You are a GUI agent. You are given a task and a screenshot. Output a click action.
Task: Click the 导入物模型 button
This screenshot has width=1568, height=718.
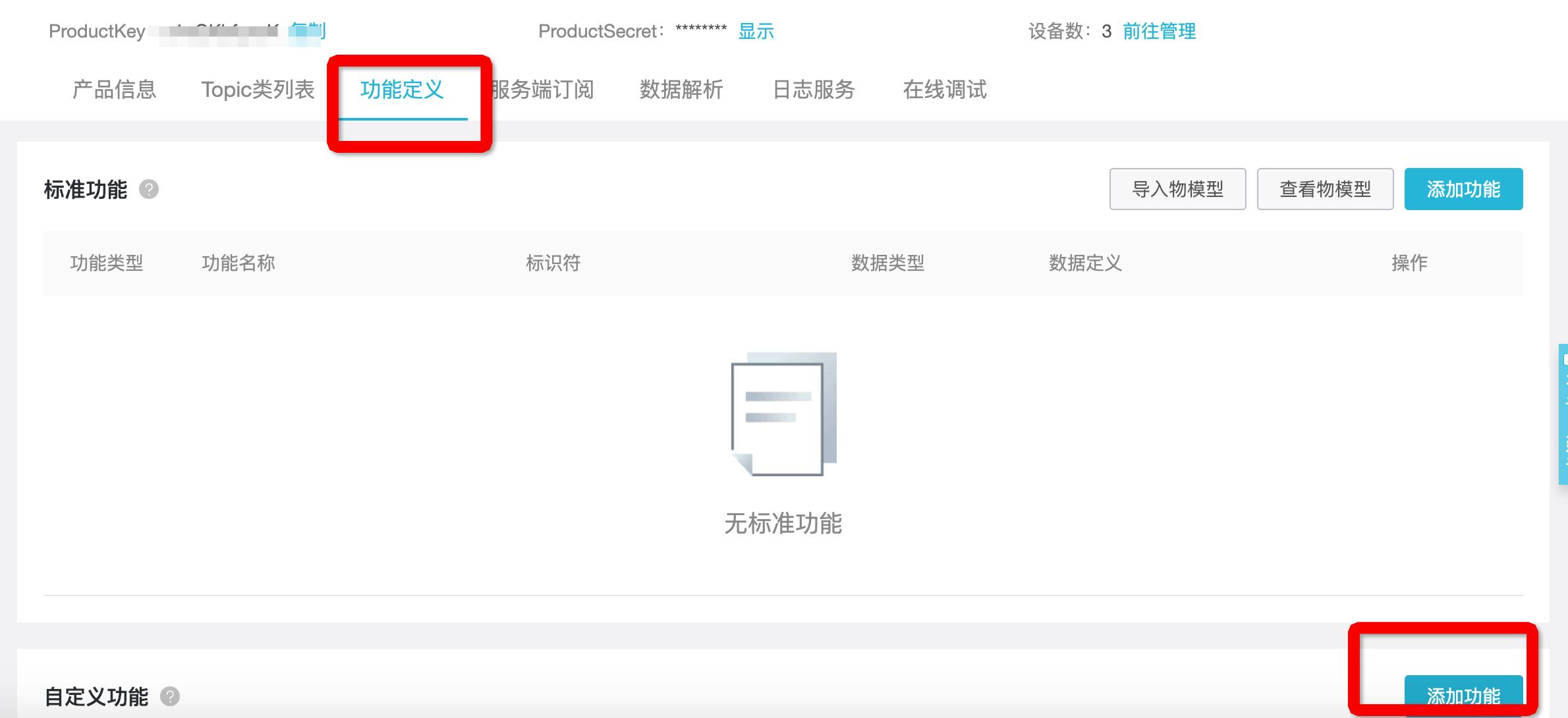coord(1177,190)
